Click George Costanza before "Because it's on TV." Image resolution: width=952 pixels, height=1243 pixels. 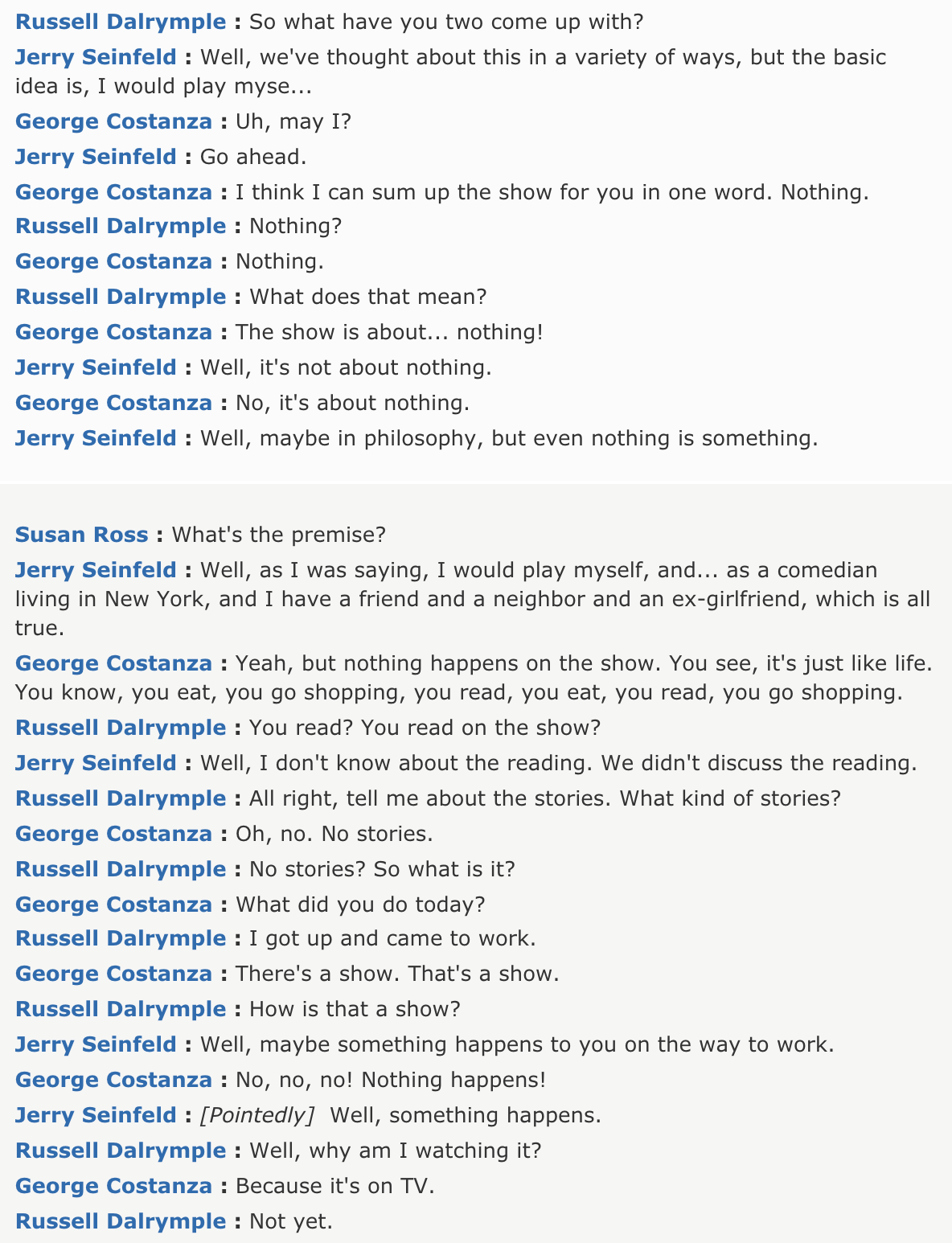click(x=113, y=1186)
